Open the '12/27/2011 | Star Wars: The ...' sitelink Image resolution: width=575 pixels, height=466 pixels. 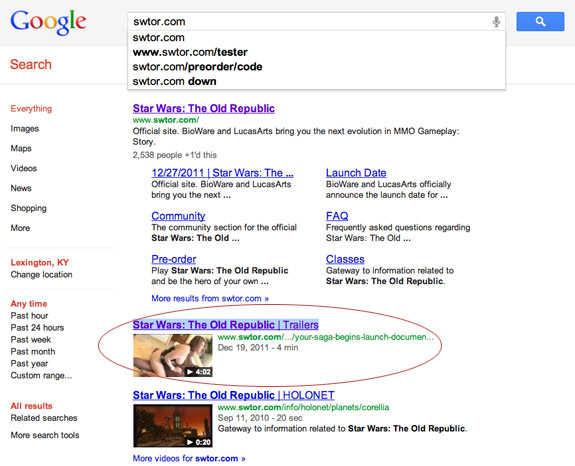[x=223, y=173]
